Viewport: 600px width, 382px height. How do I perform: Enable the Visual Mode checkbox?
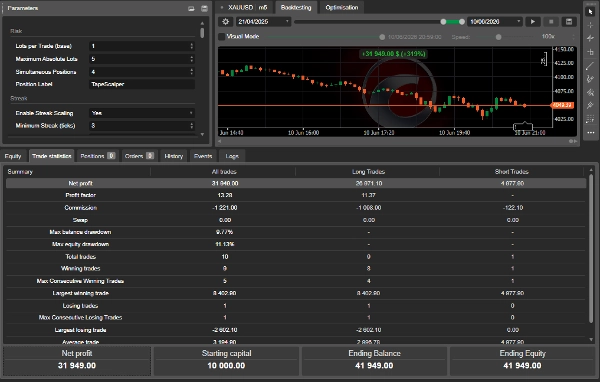tap(221, 37)
